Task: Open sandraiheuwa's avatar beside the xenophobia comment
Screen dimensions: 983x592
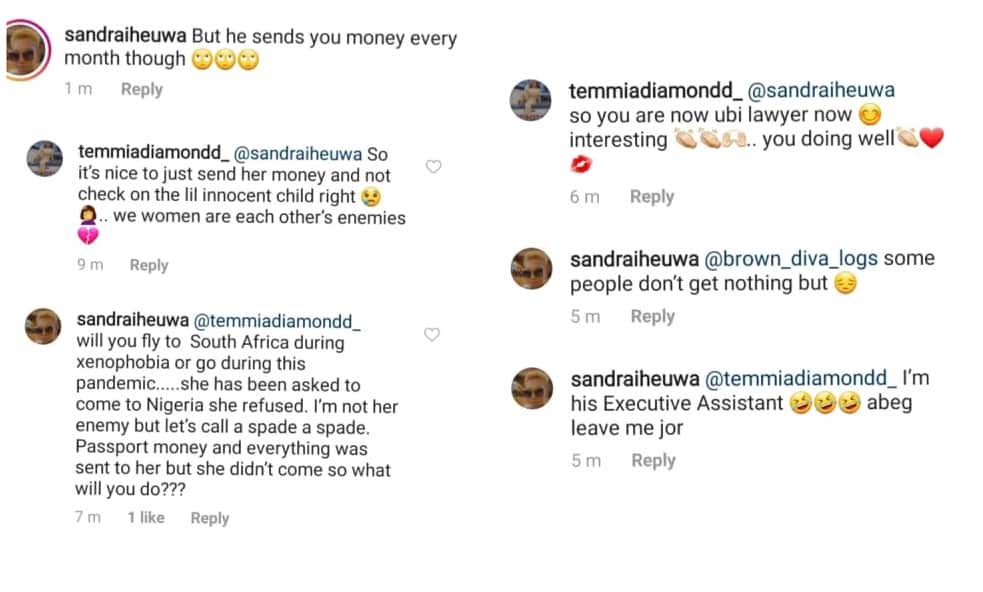Action: coord(44,327)
